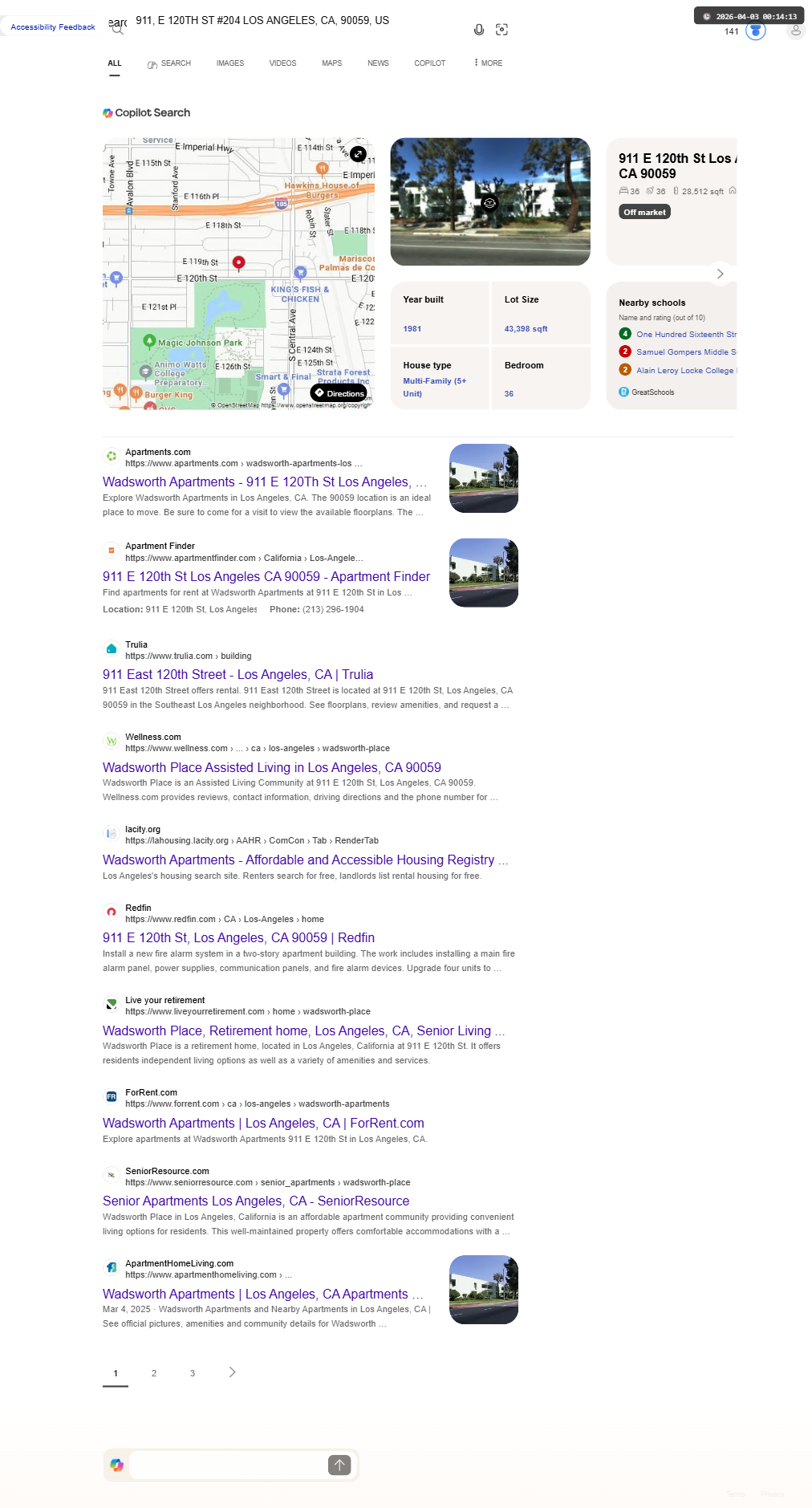Open 911 East 120th Street Trulia result

click(238, 674)
